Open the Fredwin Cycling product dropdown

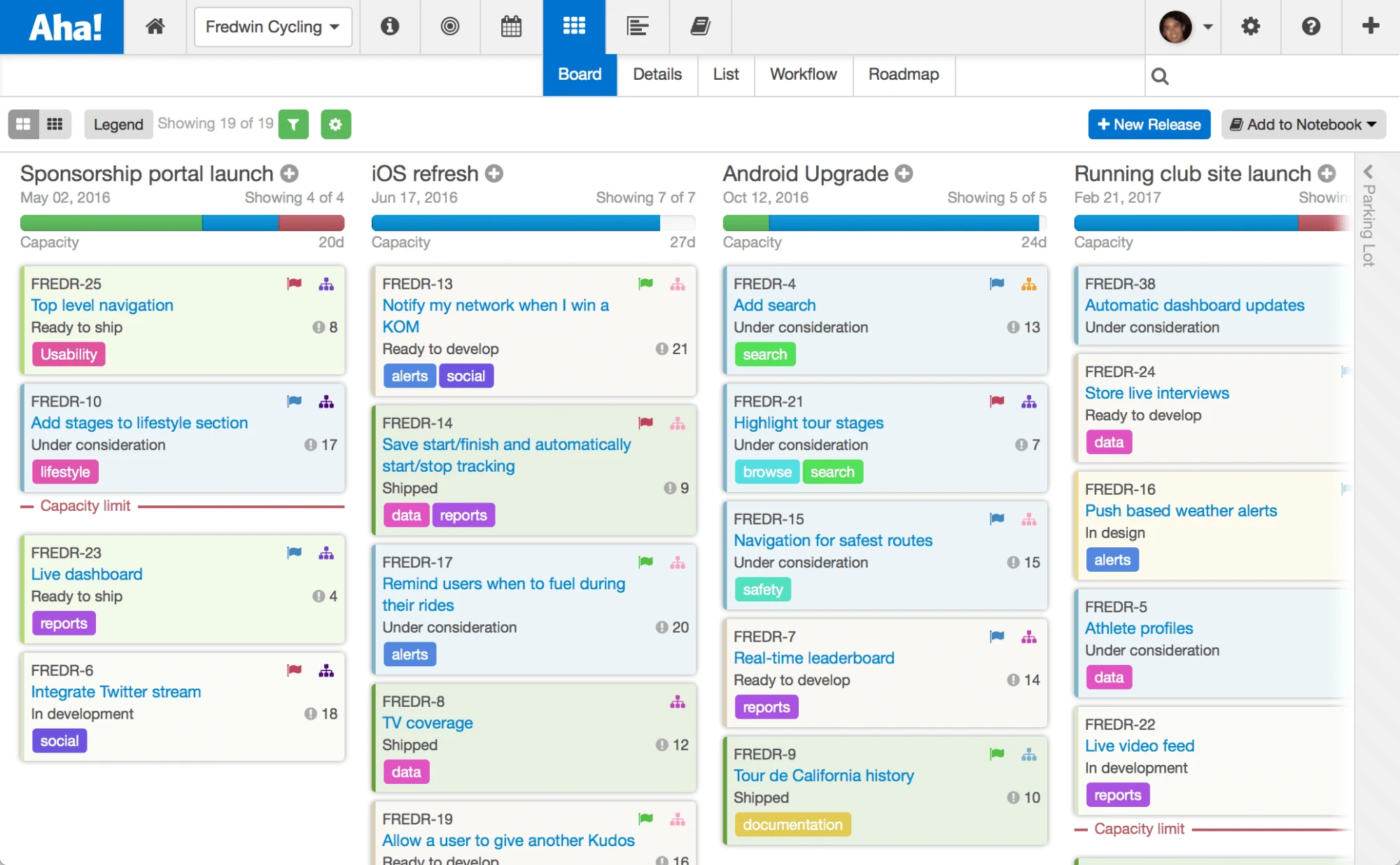pyautogui.click(x=272, y=27)
